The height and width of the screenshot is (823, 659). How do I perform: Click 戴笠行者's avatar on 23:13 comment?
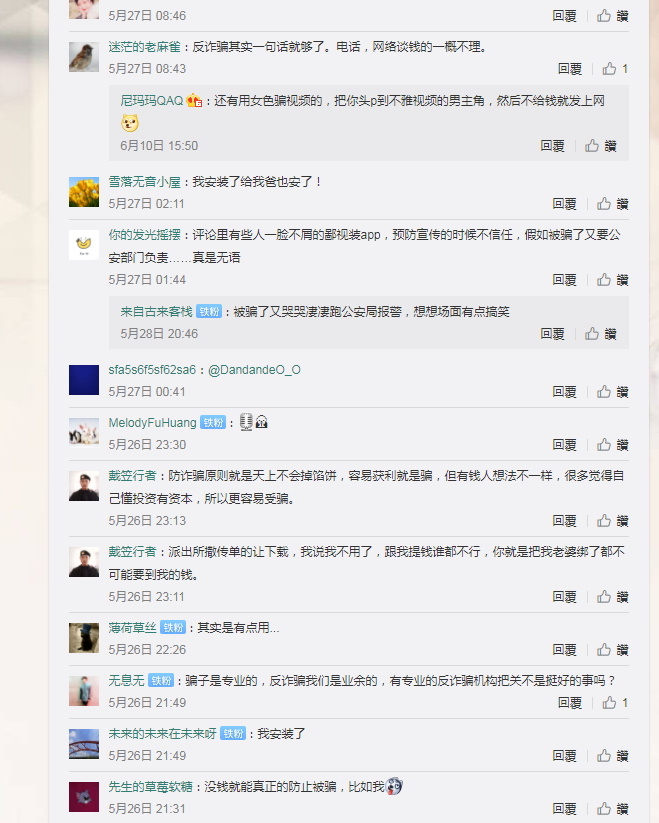pyautogui.click(x=84, y=486)
